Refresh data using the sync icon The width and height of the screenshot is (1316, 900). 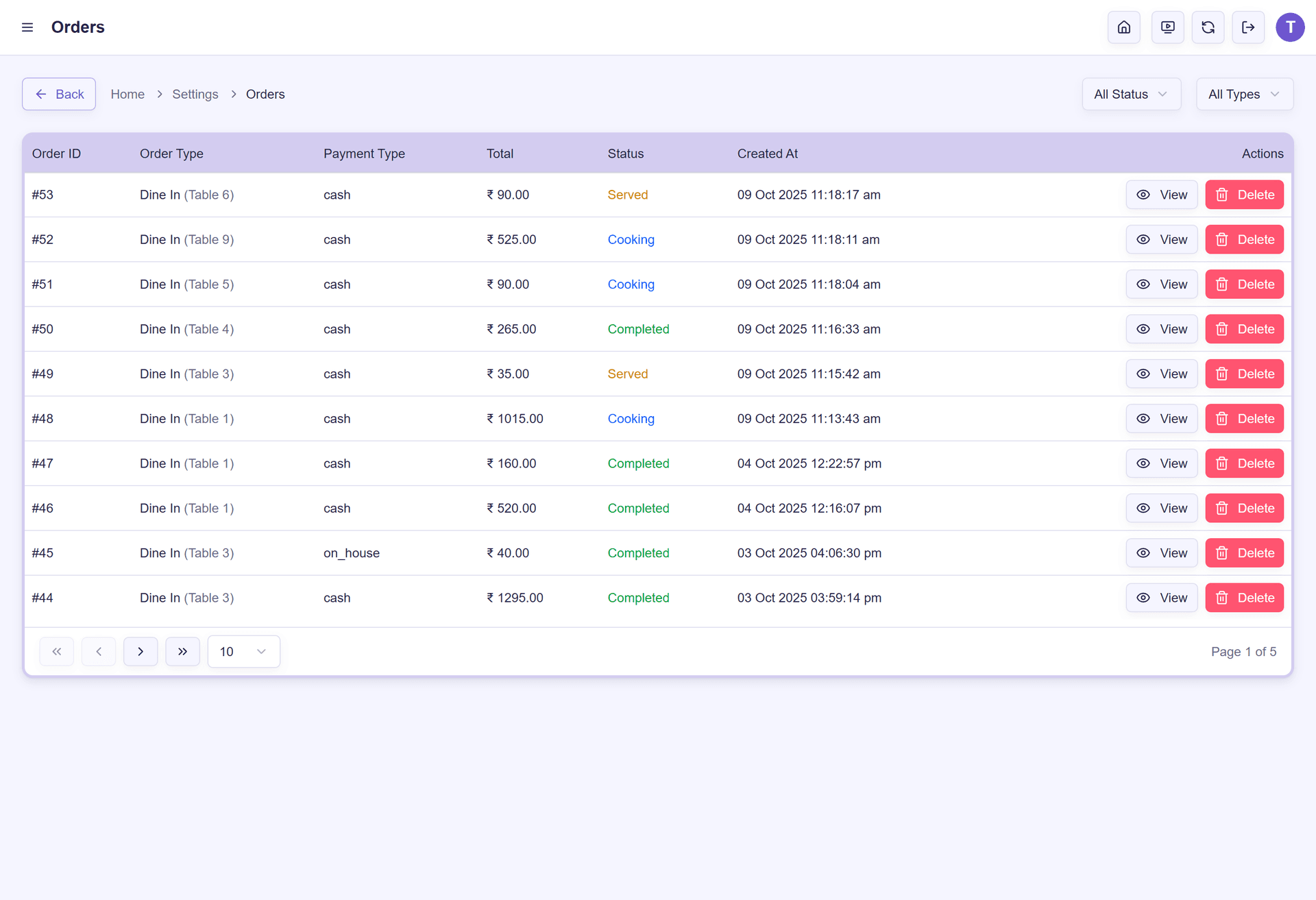click(x=1208, y=27)
